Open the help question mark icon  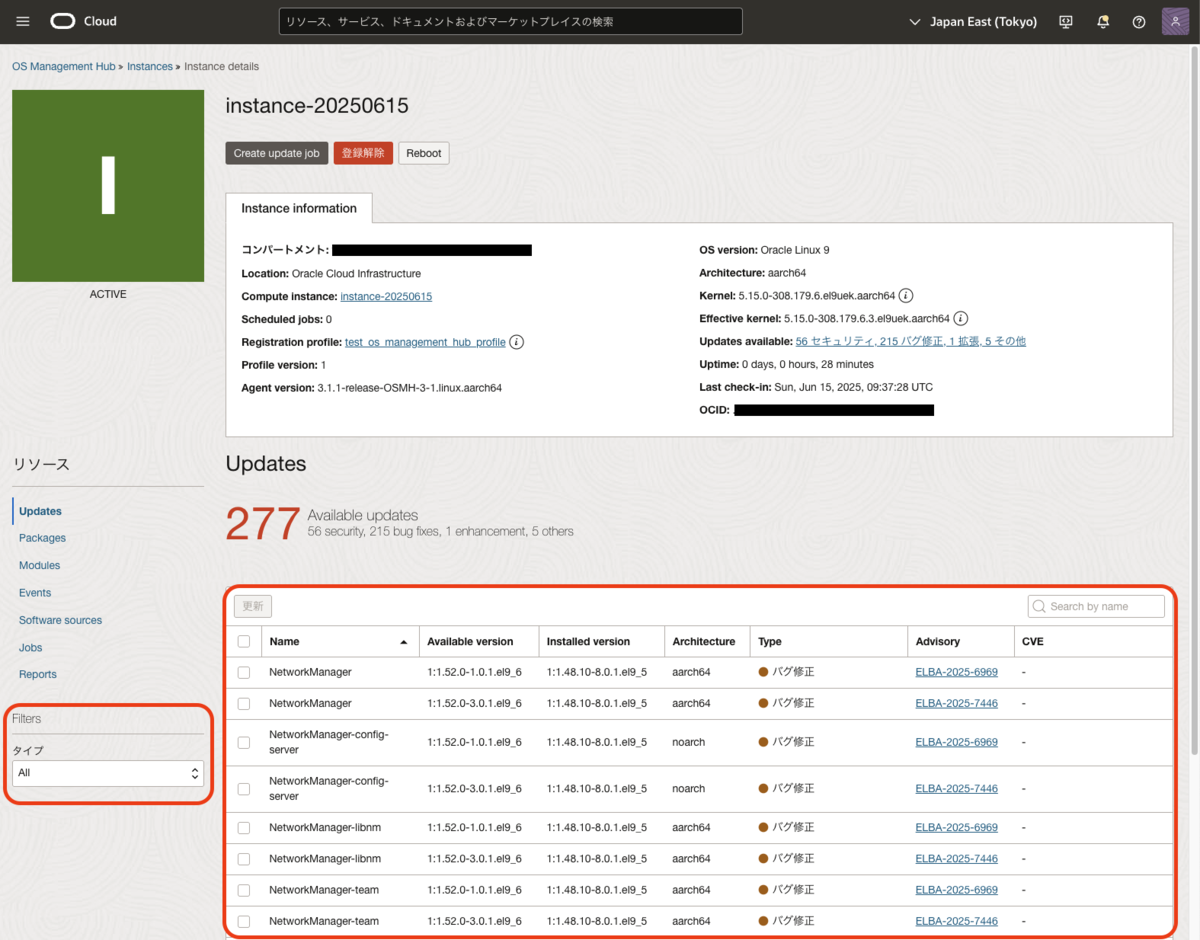pyautogui.click(x=1139, y=21)
